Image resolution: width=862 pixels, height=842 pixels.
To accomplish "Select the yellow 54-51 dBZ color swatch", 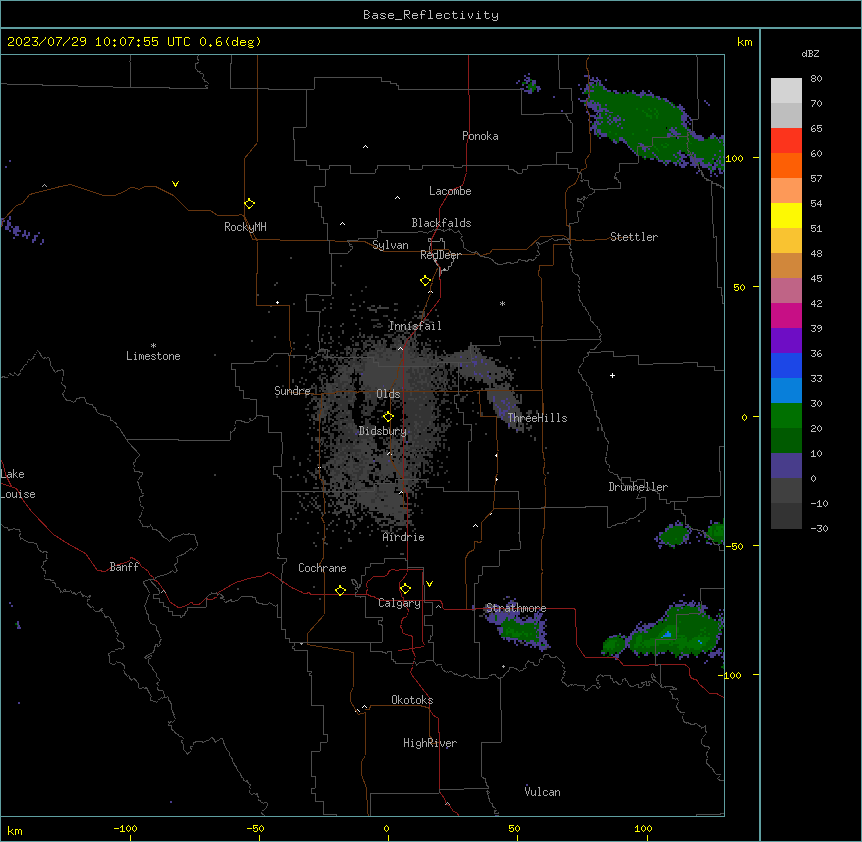I will point(786,215).
